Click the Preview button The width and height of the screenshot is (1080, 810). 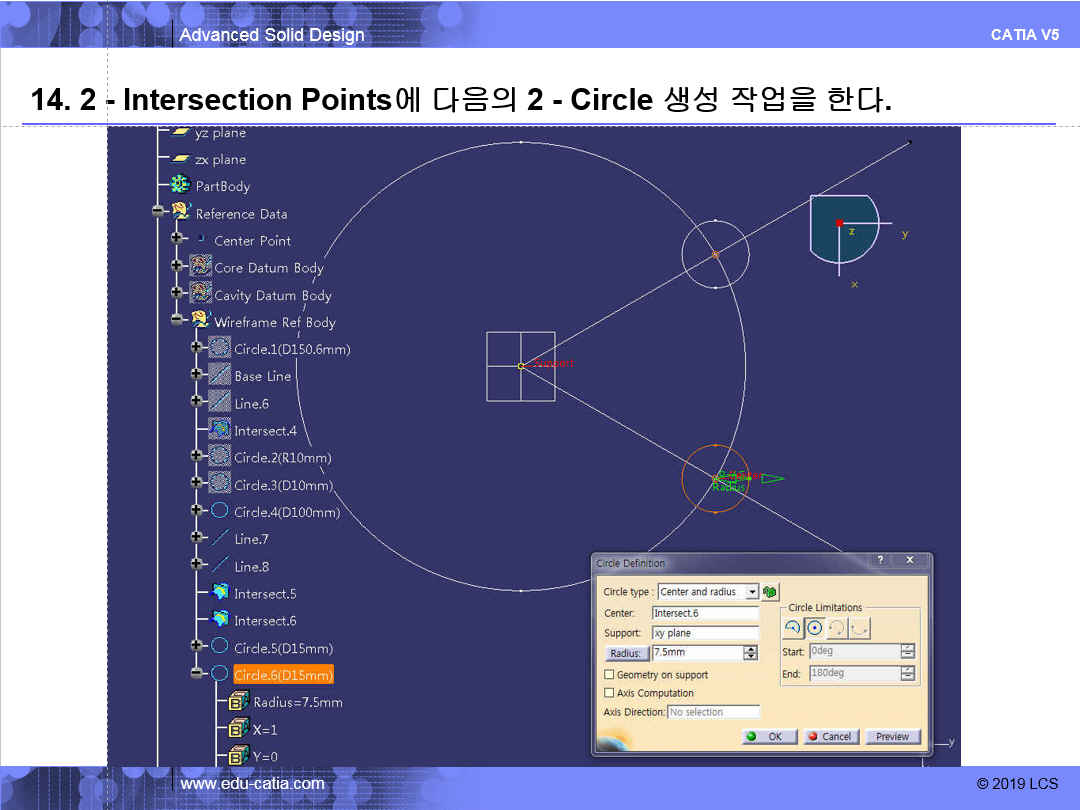click(893, 736)
